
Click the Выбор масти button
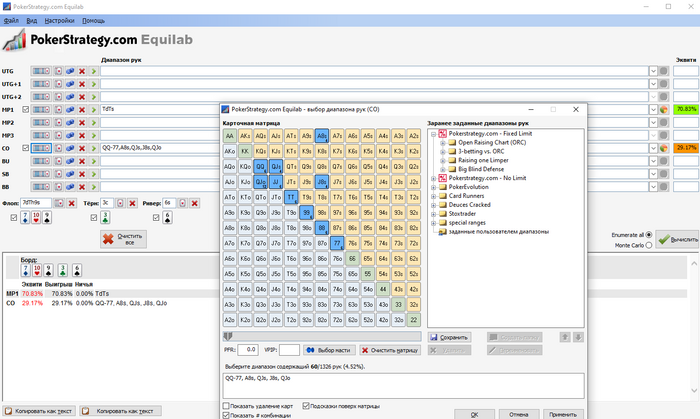pyautogui.click(x=329, y=350)
